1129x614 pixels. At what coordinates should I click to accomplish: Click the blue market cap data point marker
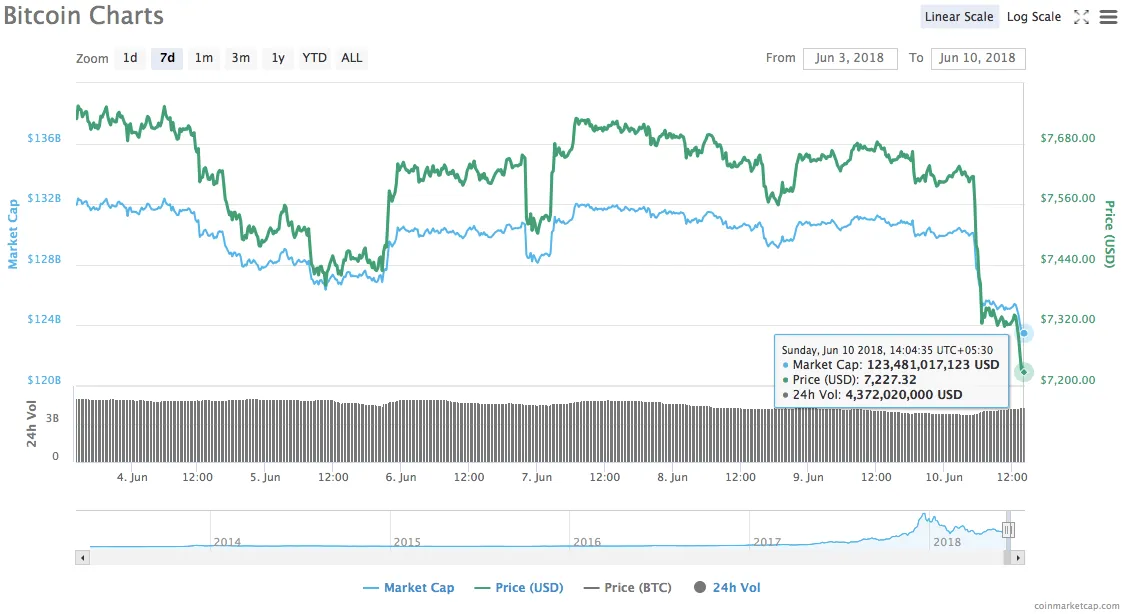[x=1024, y=333]
